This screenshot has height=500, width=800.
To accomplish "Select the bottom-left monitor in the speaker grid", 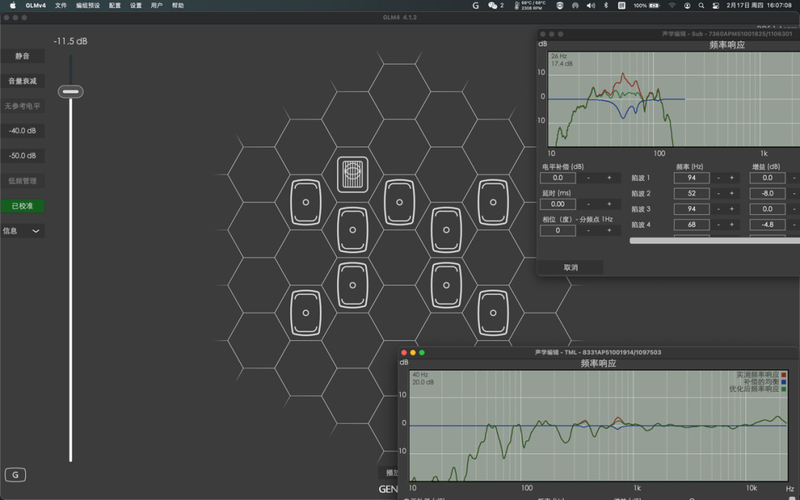I will point(306,313).
